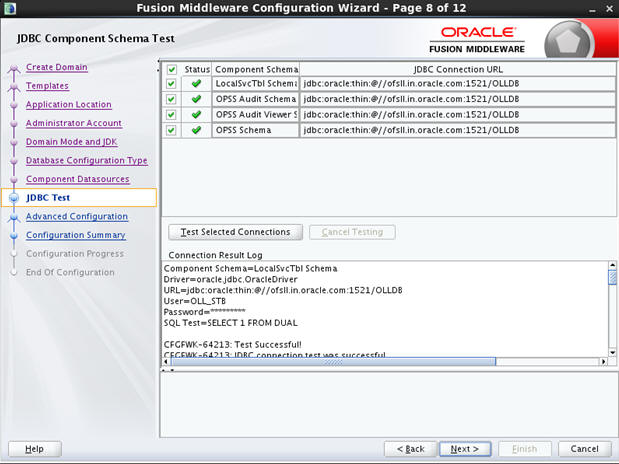The height and width of the screenshot is (464, 619).
Task: Select the OPSS Audit Viewer name cell
Action: [256, 115]
